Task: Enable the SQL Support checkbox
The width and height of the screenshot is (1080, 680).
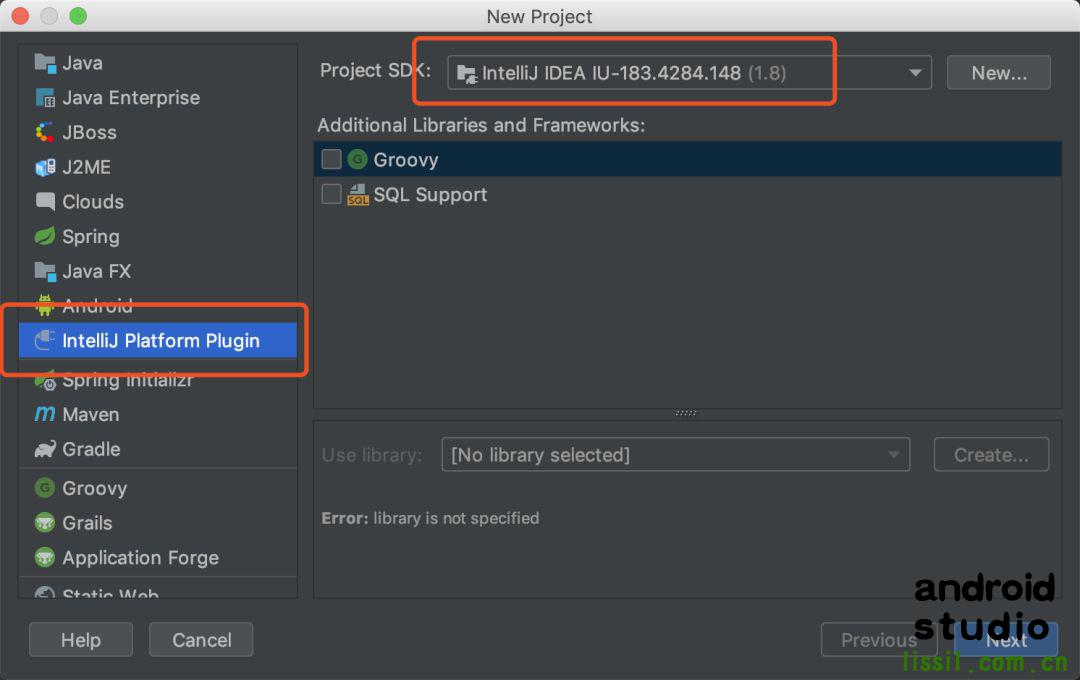Action: pos(331,194)
